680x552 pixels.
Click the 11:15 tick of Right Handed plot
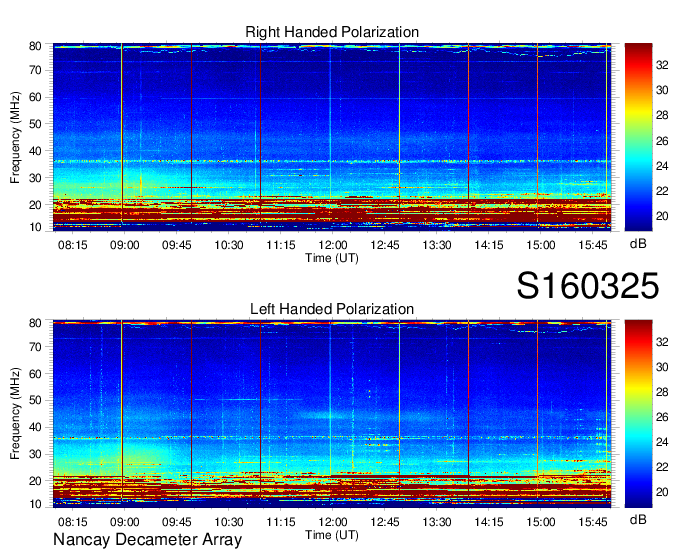click(281, 245)
